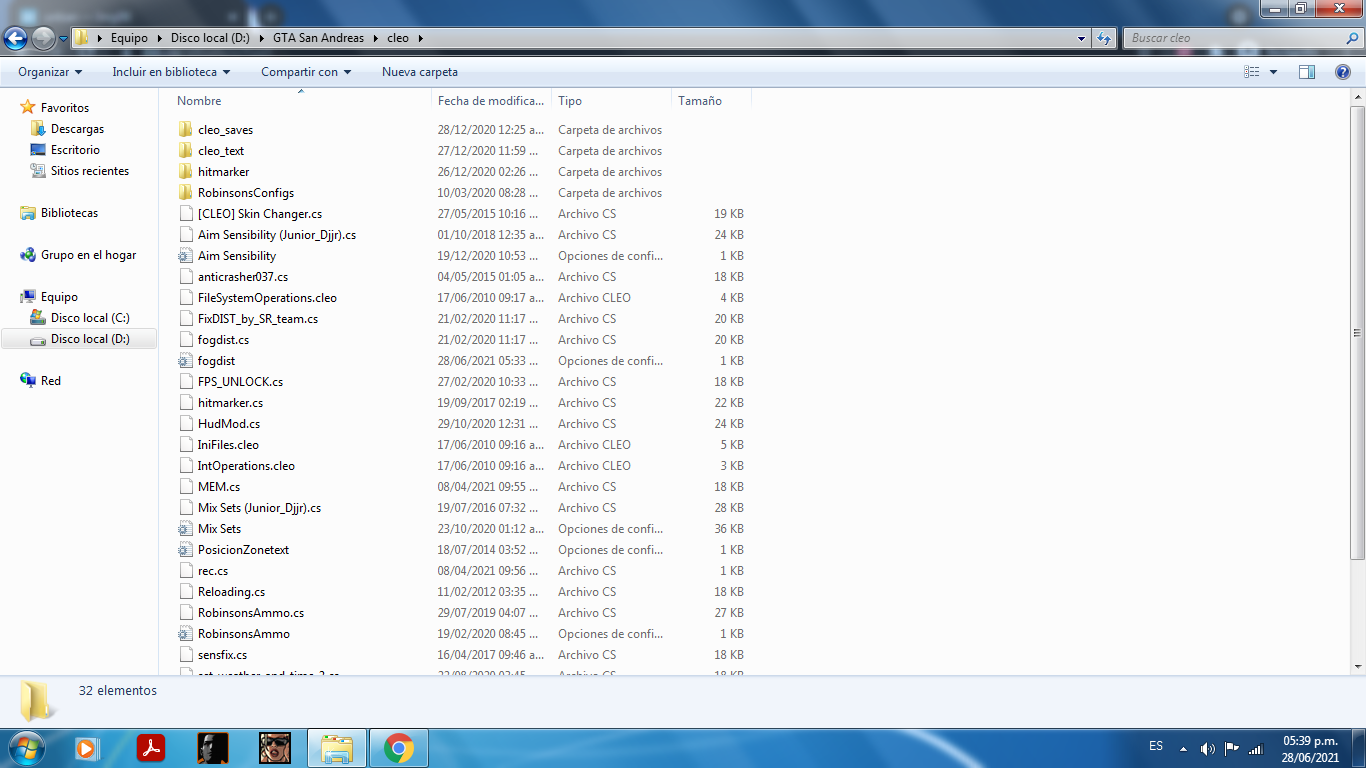Expand the address bar previous locations dropdown
1366x768 pixels.
click(x=1082, y=38)
